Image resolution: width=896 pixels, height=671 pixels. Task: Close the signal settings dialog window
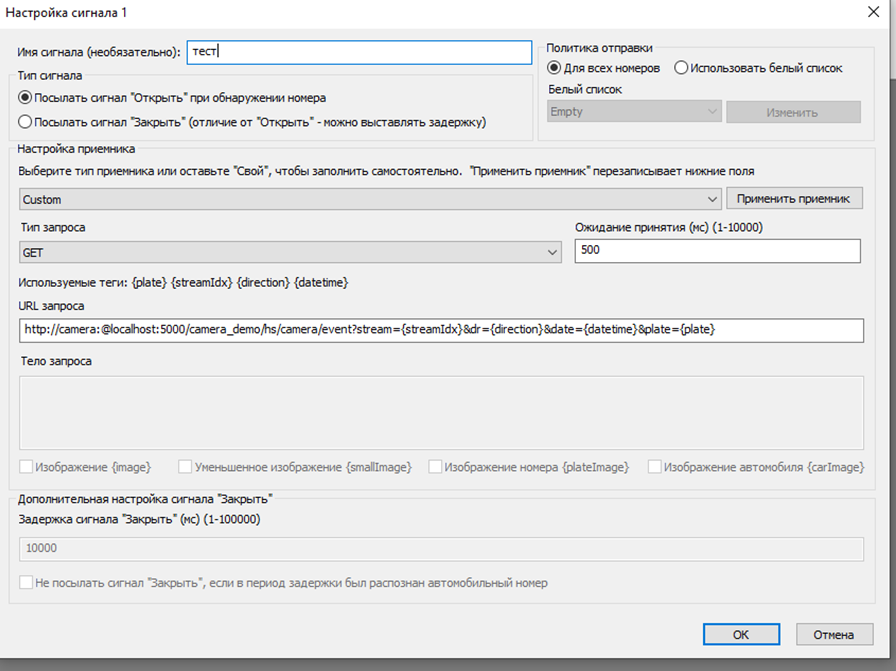click(x=864, y=12)
